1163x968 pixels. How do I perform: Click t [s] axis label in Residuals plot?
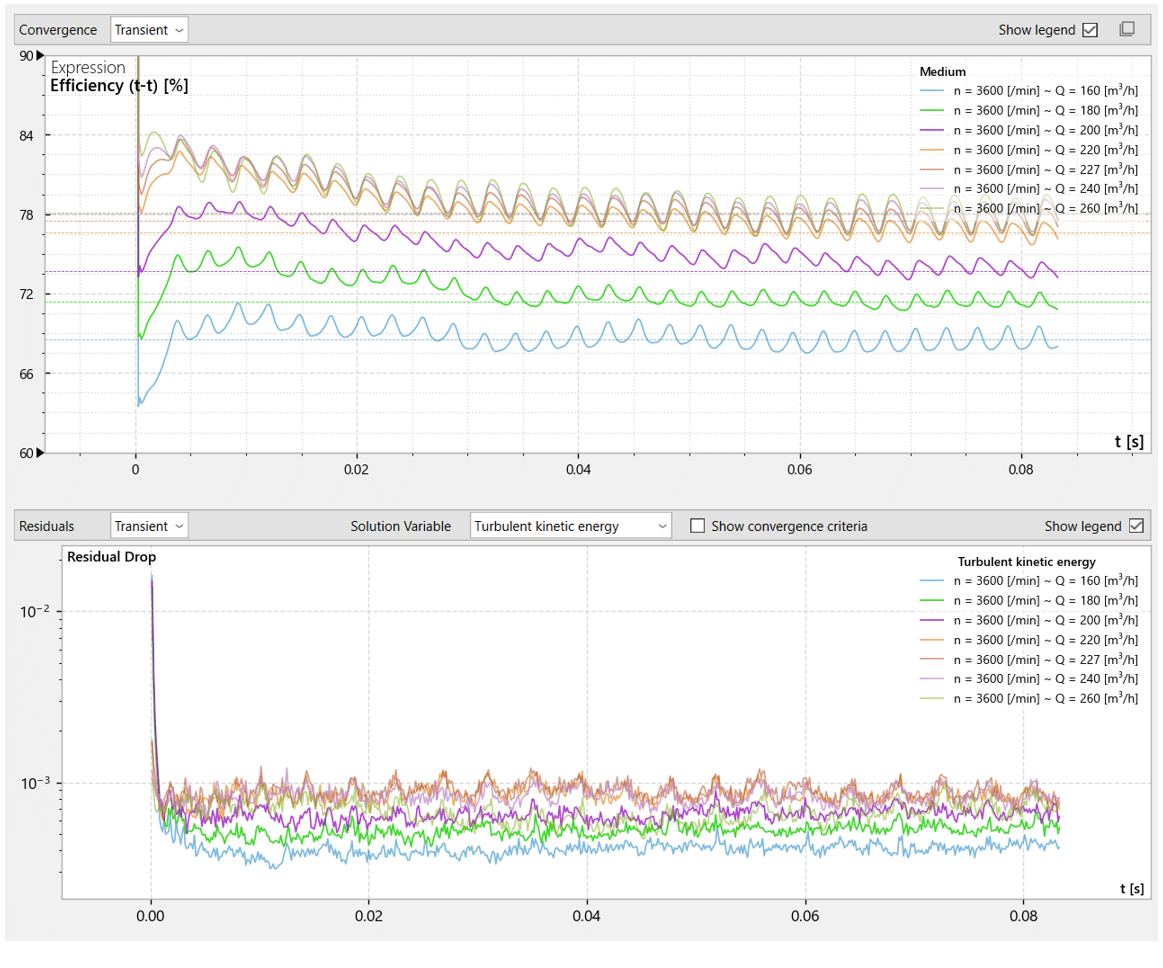1132,889
